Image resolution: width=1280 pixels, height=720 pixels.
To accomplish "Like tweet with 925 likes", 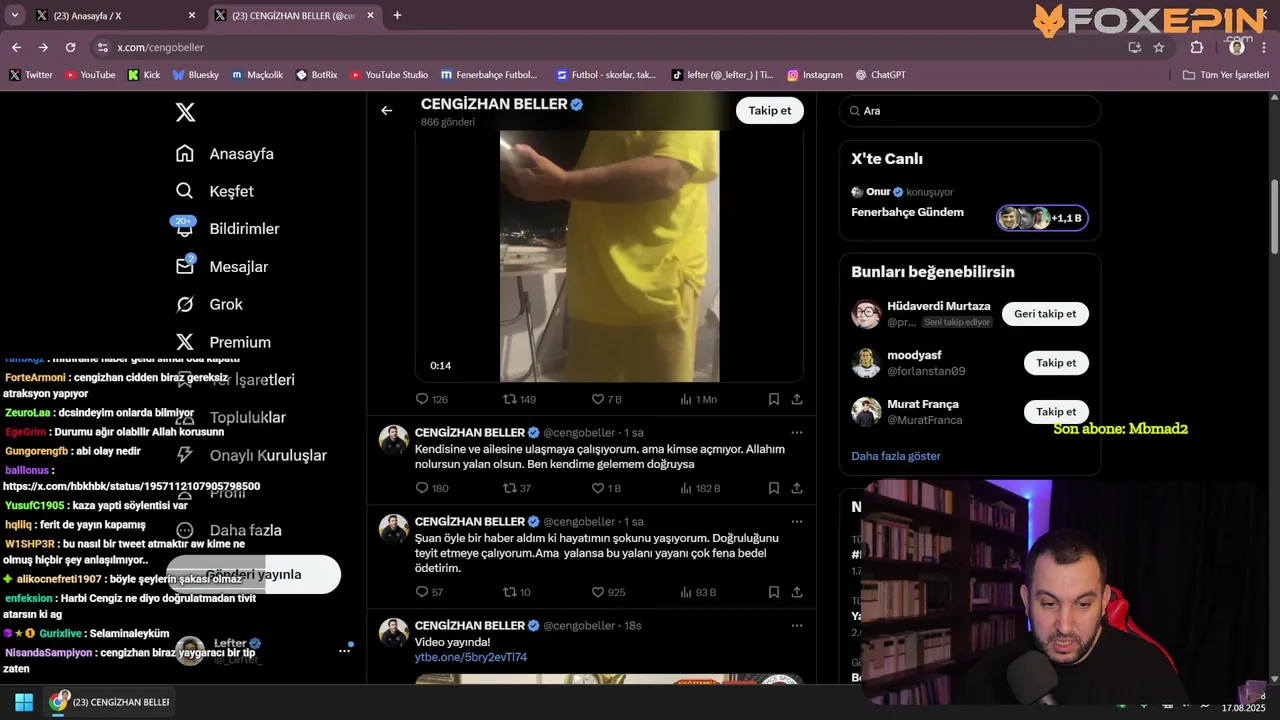I will coord(608,592).
